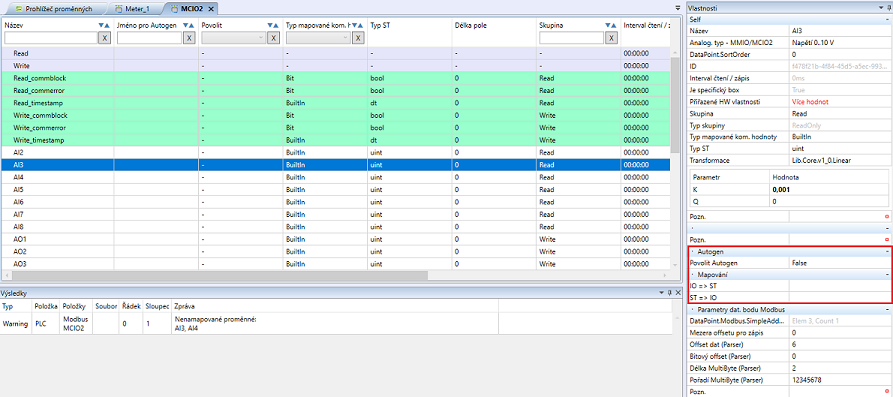Edit the Název value AI3 in properties
Screen dimensions: 893x397
[841, 31]
